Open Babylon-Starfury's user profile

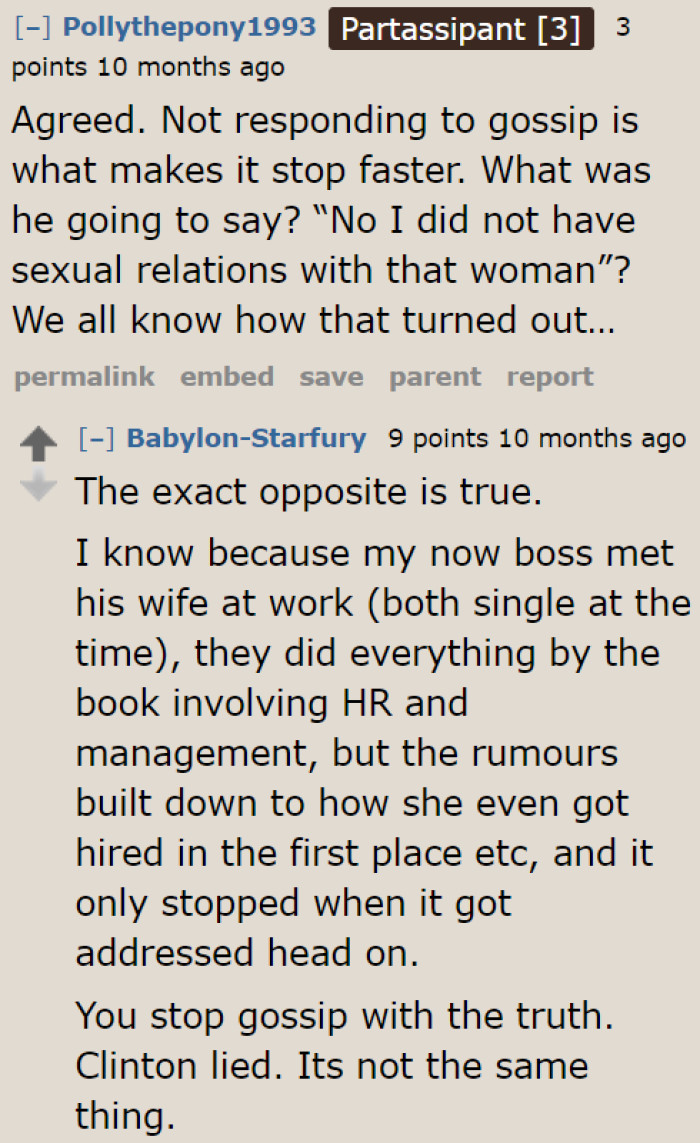249,438
